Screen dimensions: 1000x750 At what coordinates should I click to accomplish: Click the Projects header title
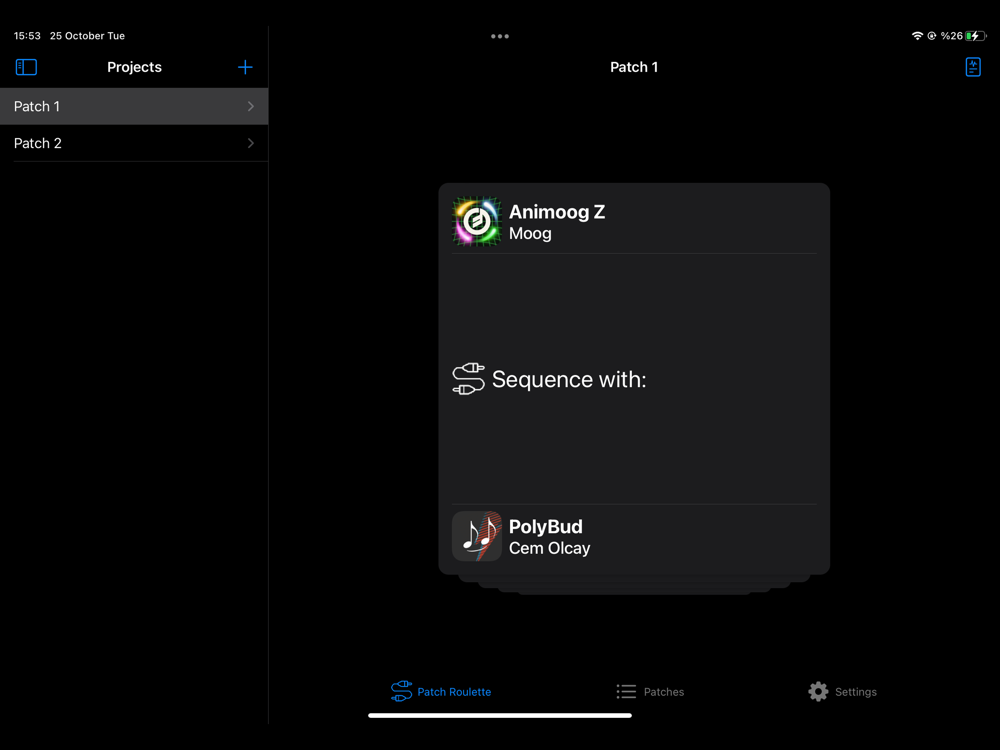(135, 67)
